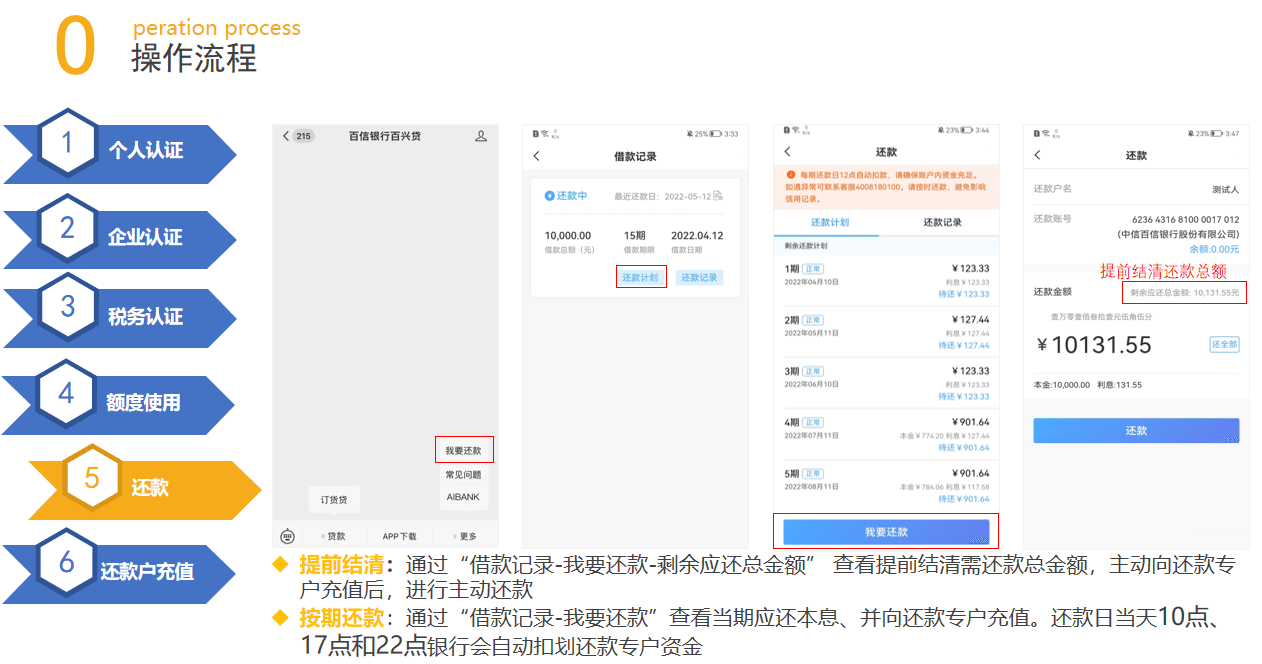1262x664 pixels.
Task: Tap the back arrow beside 215 badge
Action: pos(285,136)
